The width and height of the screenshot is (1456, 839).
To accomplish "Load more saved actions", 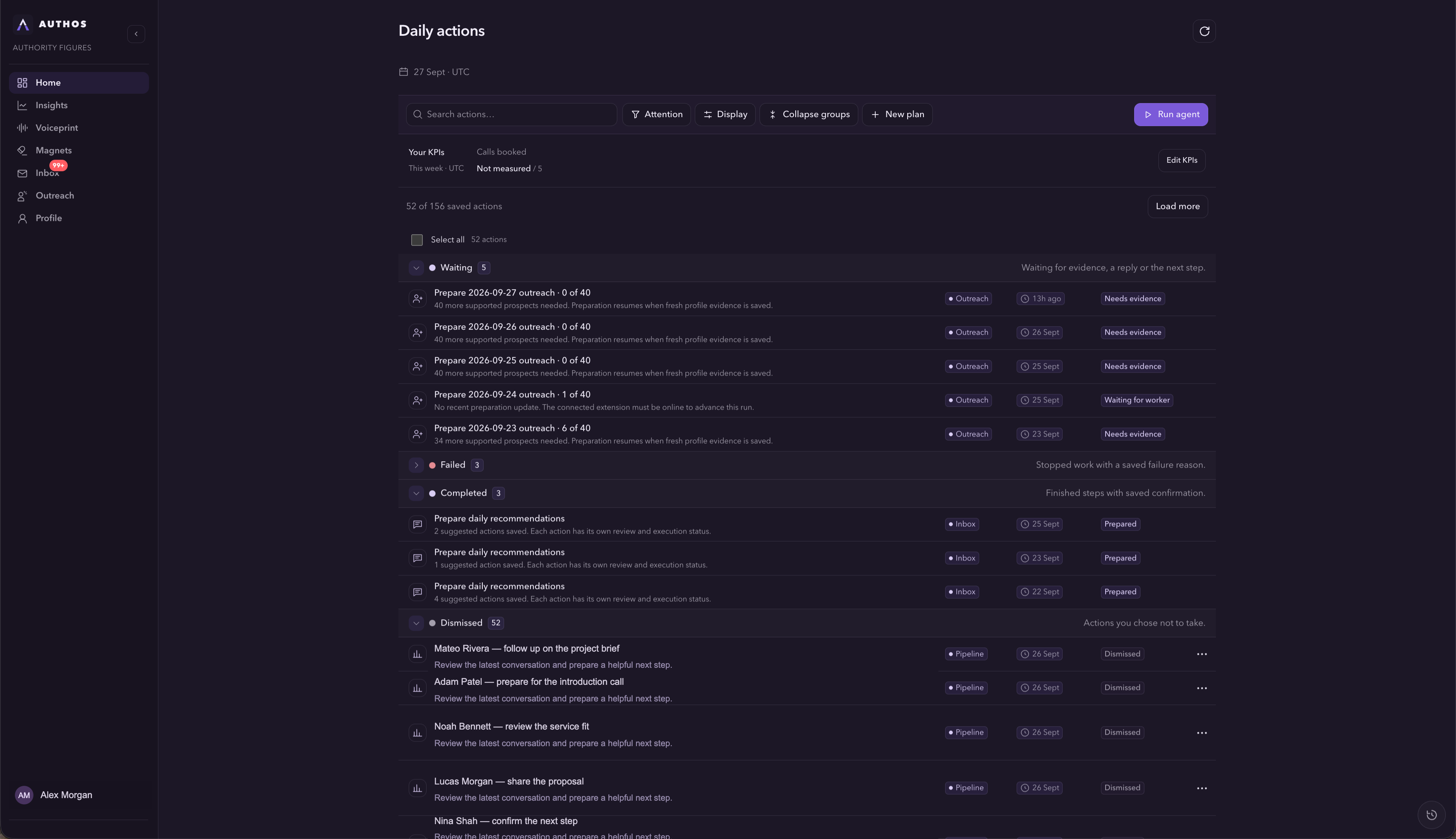I will (x=1178, y=206).
